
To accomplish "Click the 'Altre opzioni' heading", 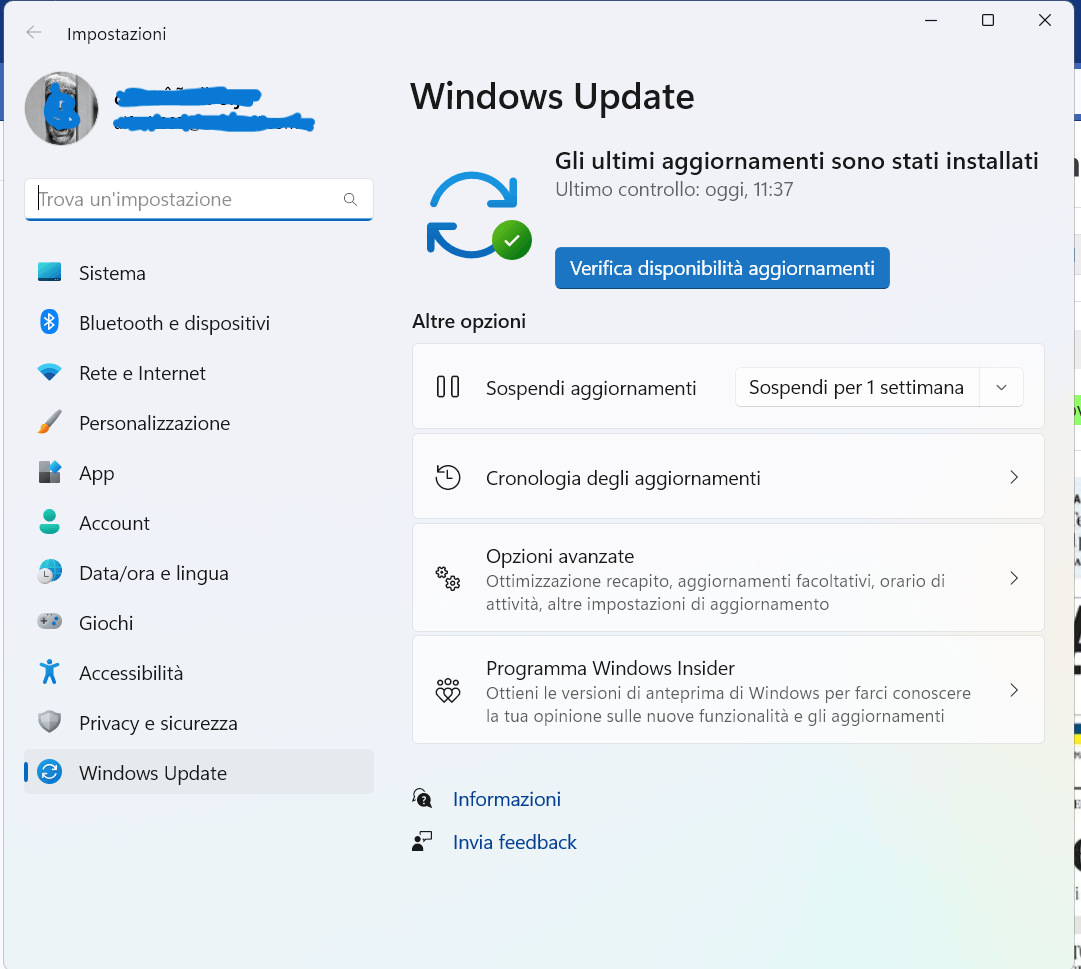I will tap(469, 321).
